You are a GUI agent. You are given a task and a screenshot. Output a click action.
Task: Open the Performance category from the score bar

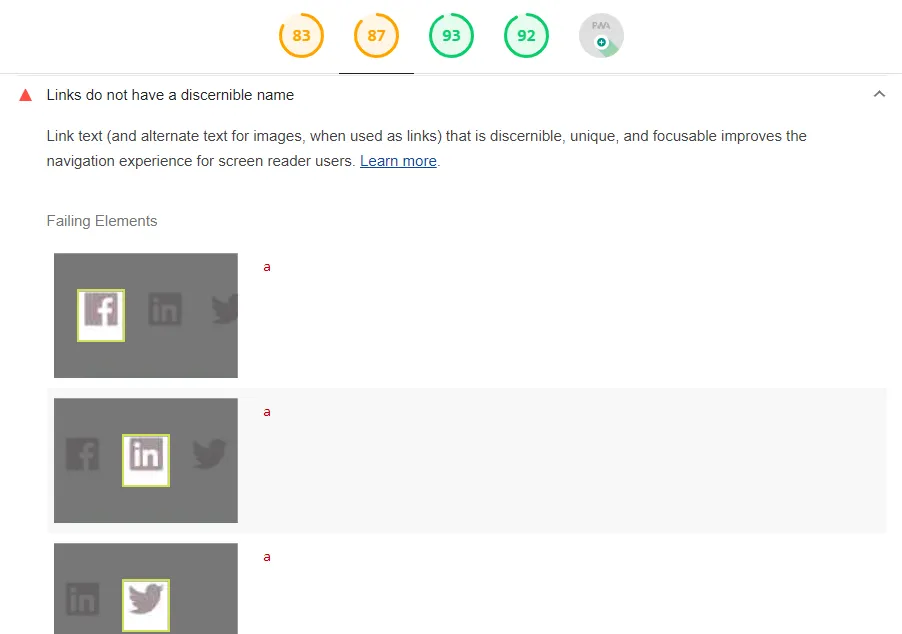[301, 35]
